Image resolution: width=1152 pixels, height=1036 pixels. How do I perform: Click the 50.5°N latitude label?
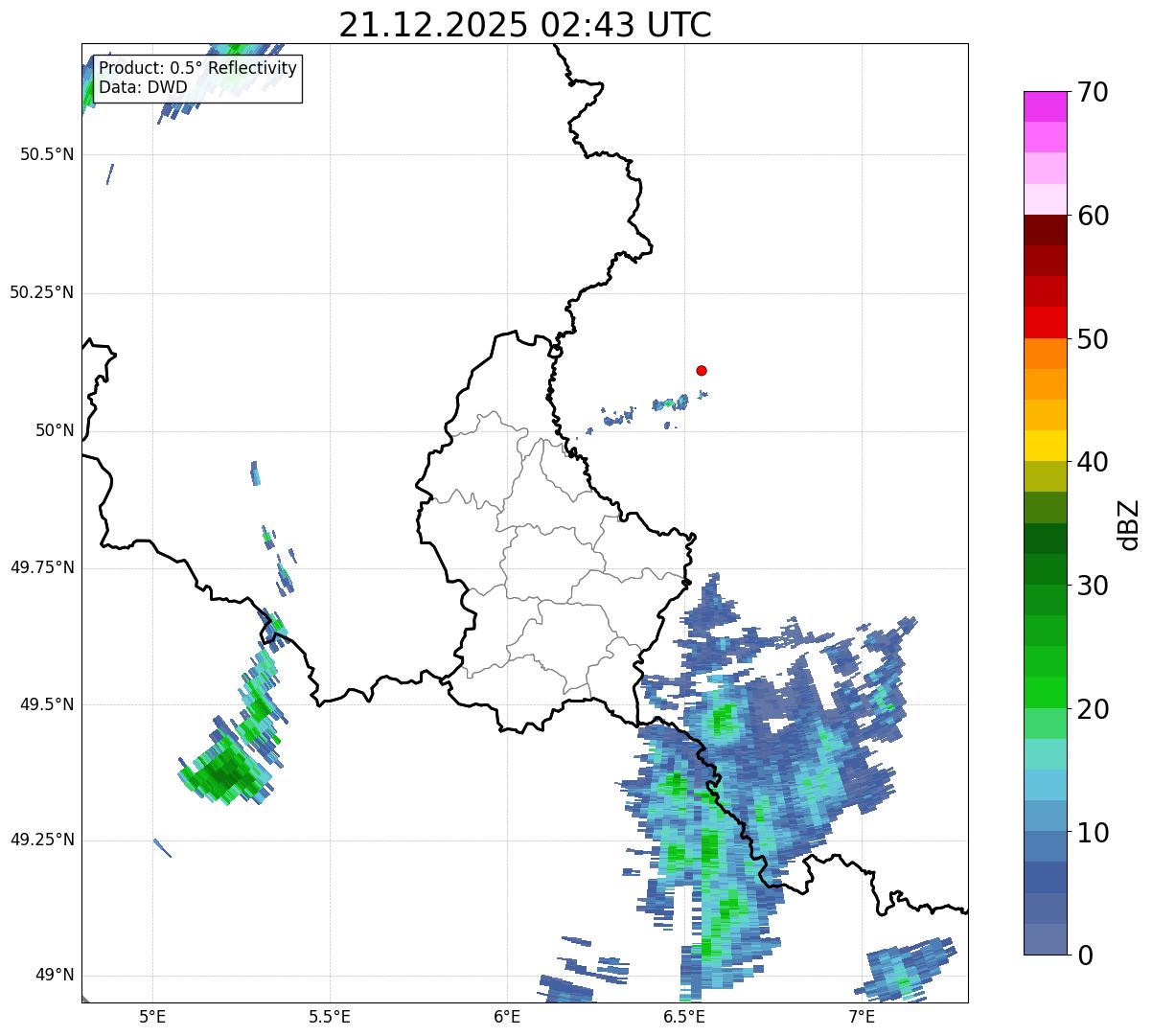47,154
